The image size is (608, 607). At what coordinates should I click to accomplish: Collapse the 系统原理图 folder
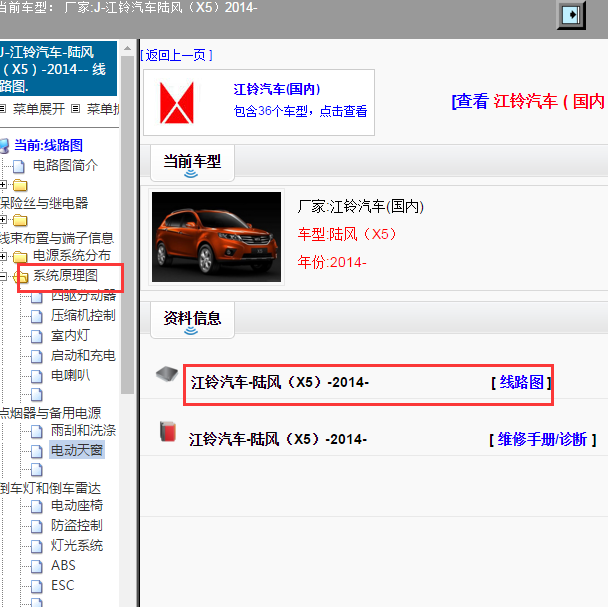tap(3, 276)
